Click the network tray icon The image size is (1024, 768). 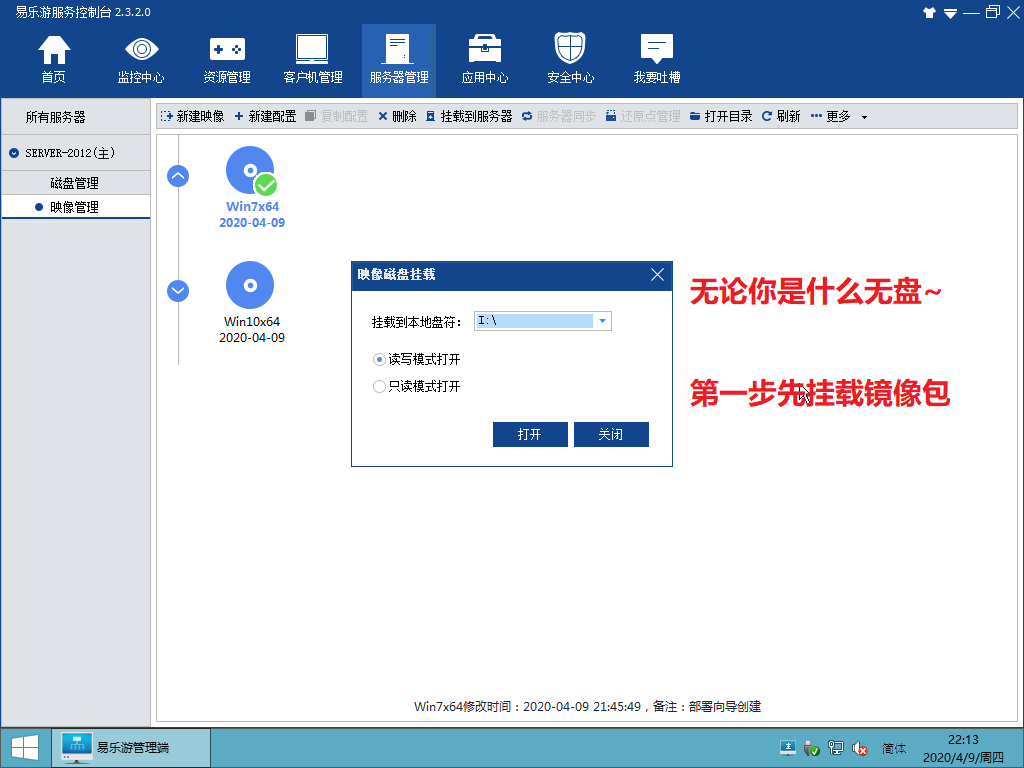coord(835,748)
